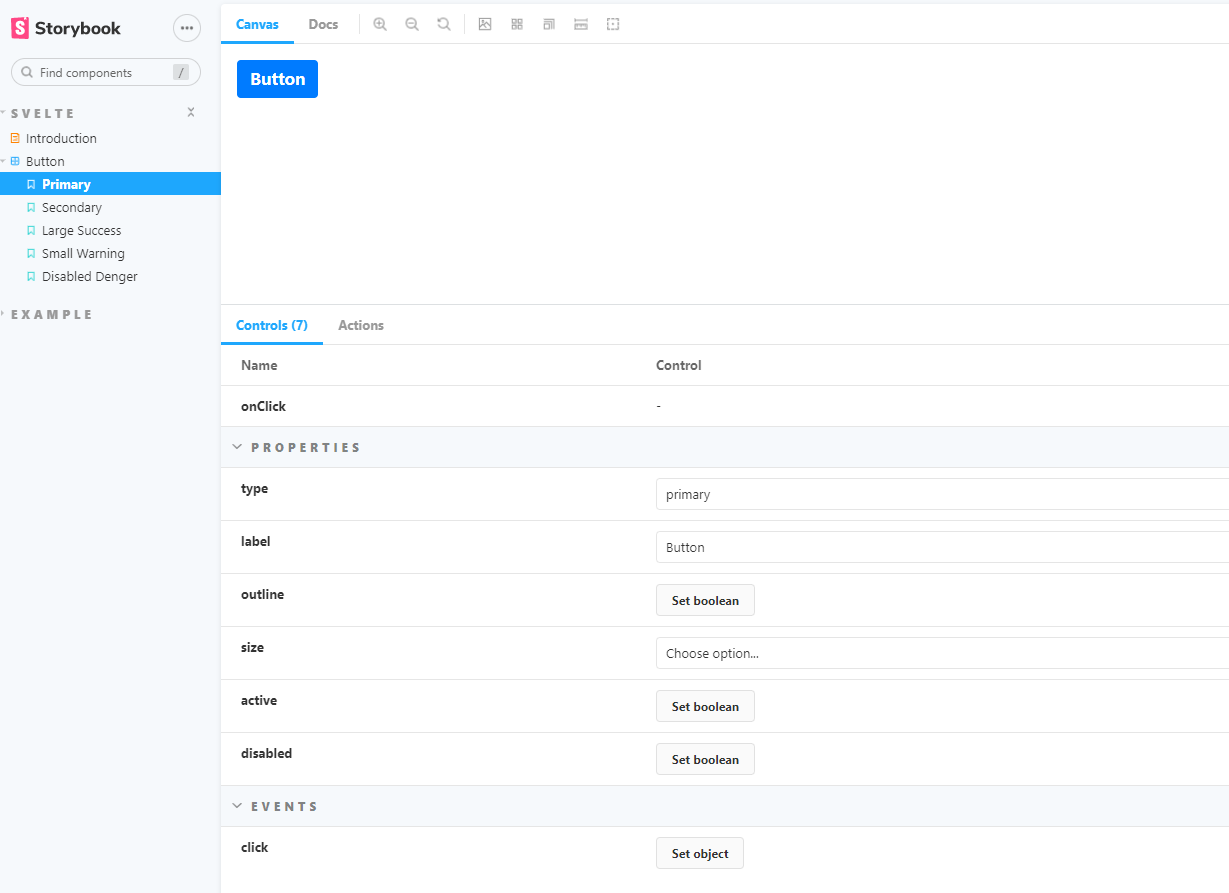Click the bookmark icon beside Small Warning
Screen dimensions: 1229x893
(x=31, y=253)
